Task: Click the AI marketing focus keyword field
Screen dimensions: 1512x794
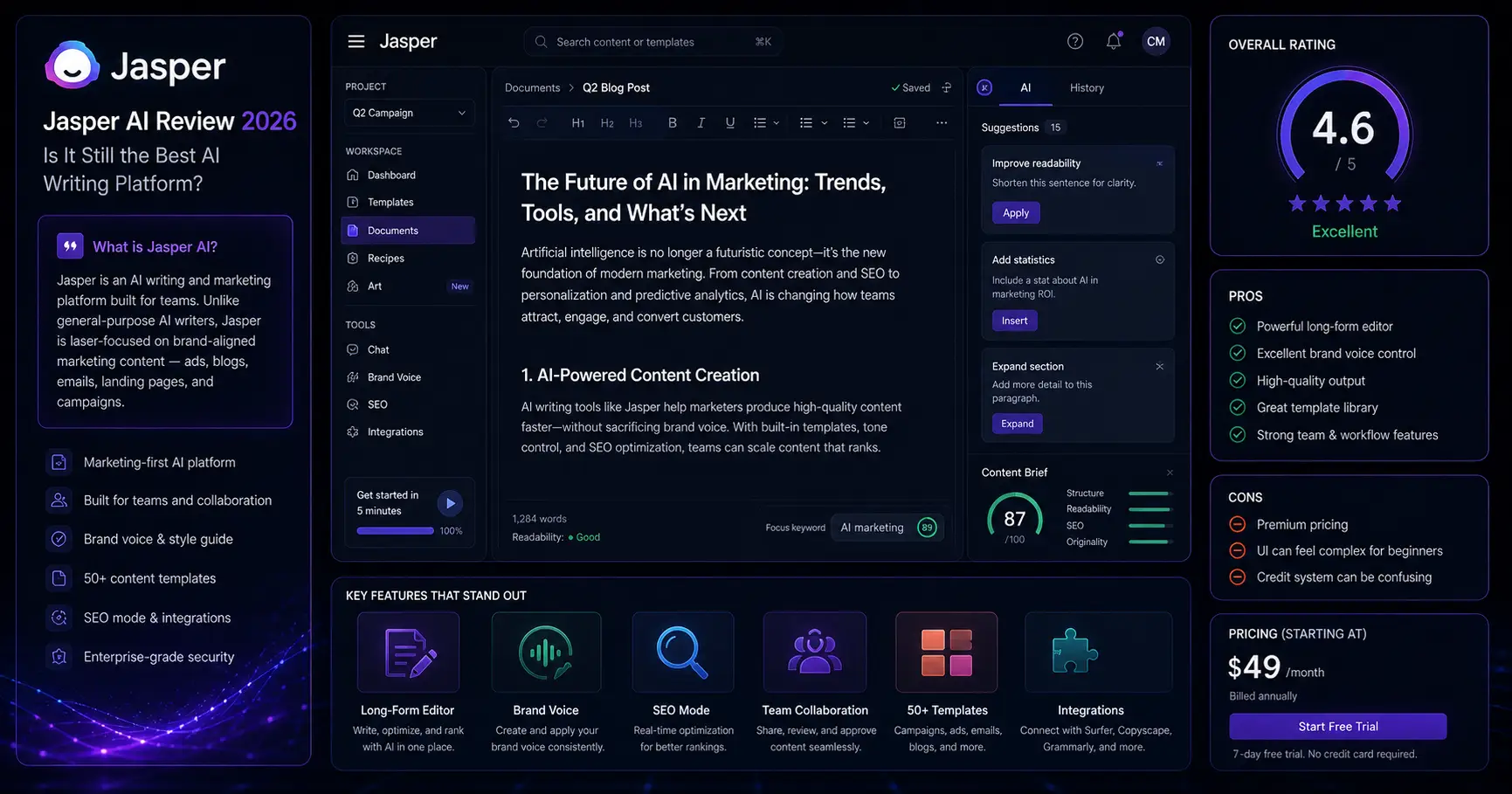Action: (887, 528)
